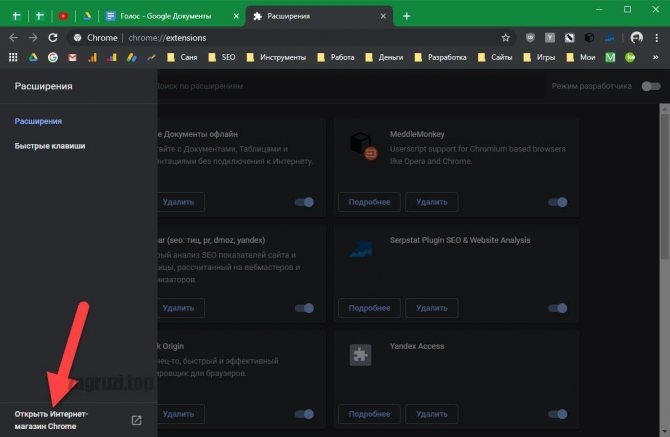Click Подробнее on the Serpstat Plugin card
Screen dimensions: 670x437
369,308
